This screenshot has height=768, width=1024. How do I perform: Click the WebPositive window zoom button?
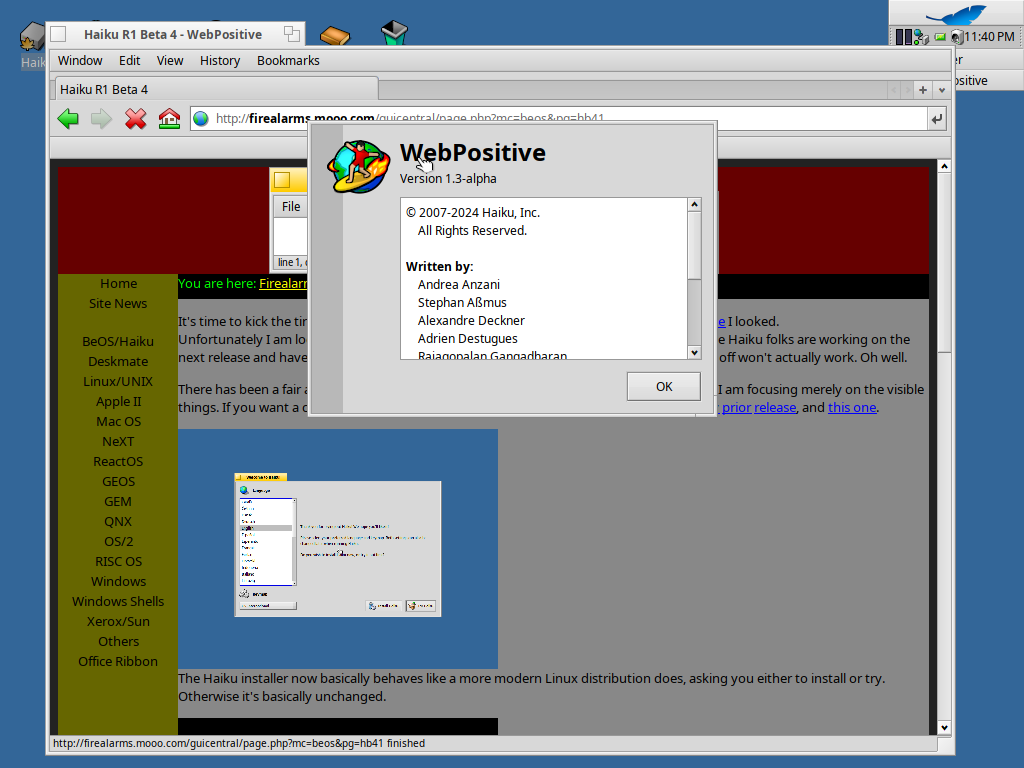tap(292, 34)
